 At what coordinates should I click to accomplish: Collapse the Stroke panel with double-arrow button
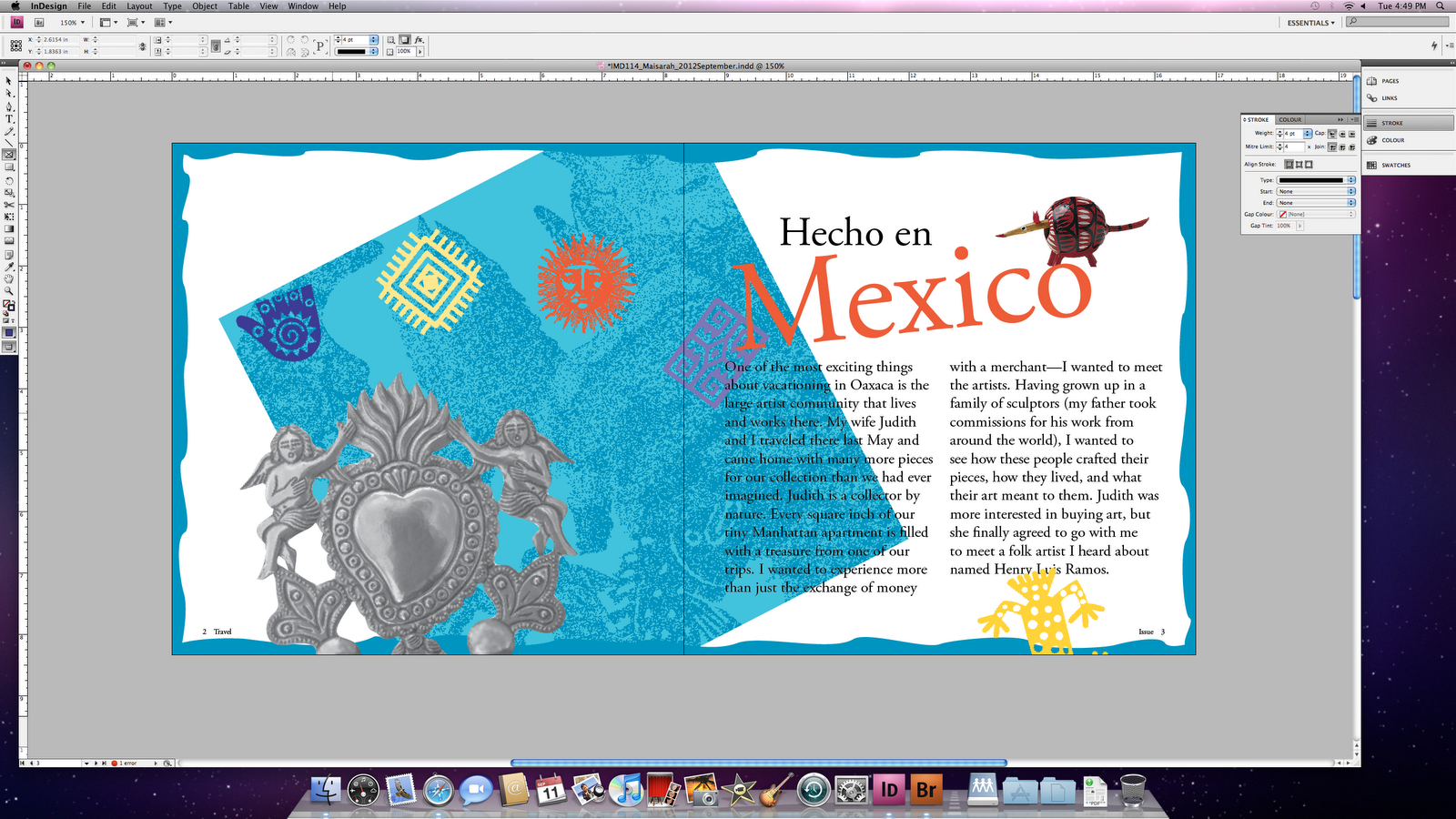coord(1340,119)
